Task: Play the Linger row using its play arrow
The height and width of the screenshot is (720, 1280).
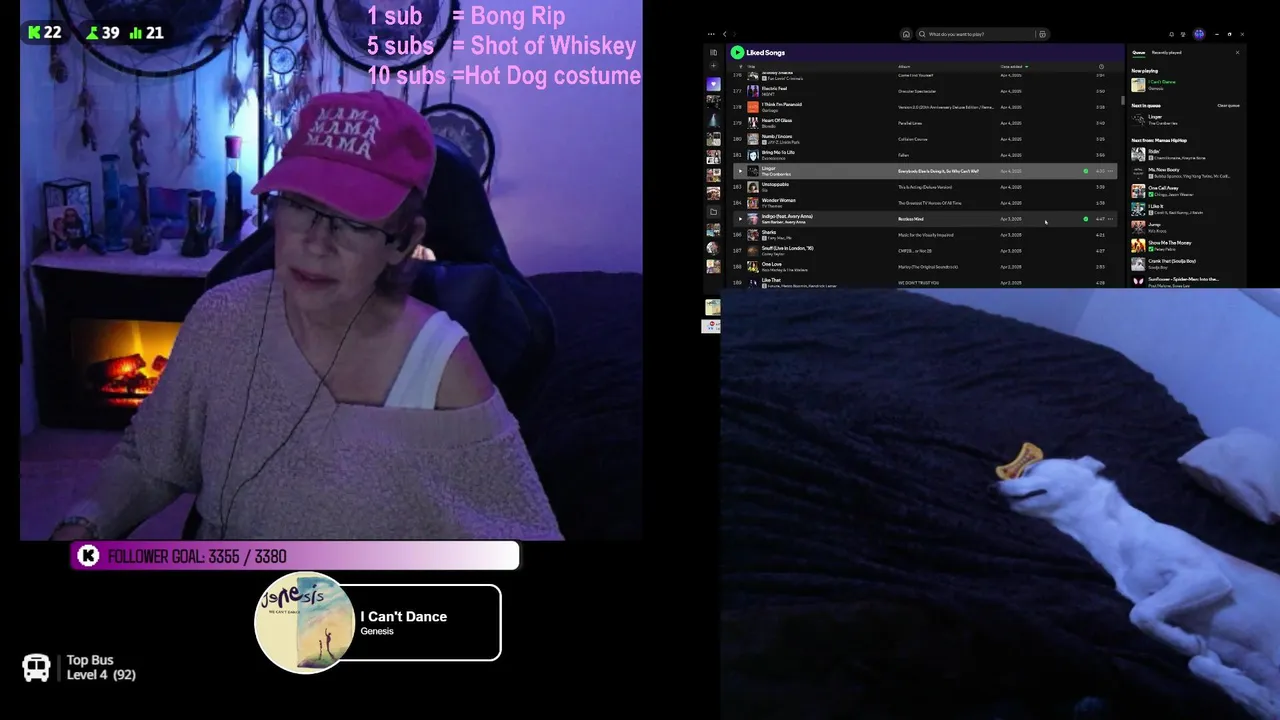Action: tap(740, 171)
